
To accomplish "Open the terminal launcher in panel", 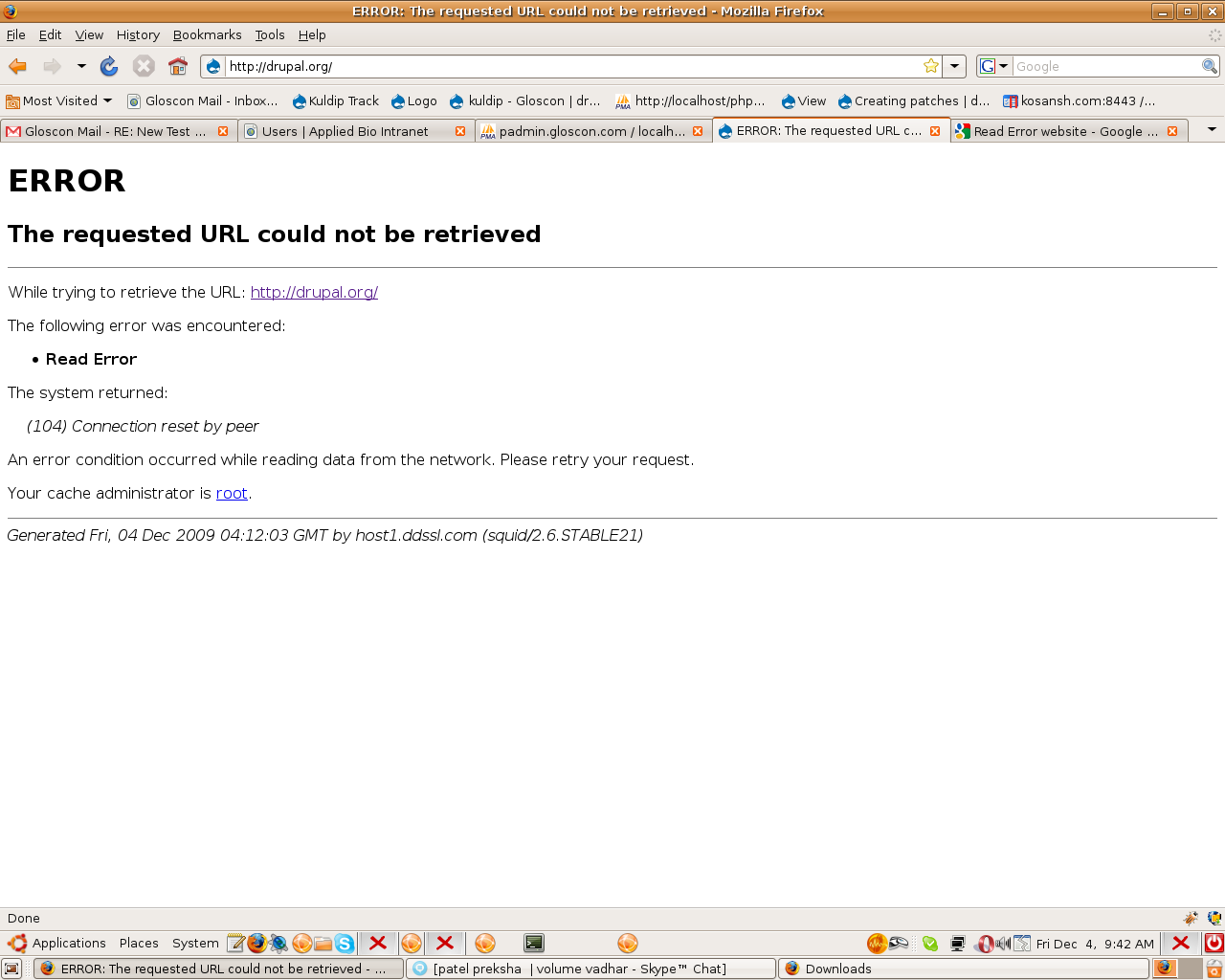I will point(534,943).
